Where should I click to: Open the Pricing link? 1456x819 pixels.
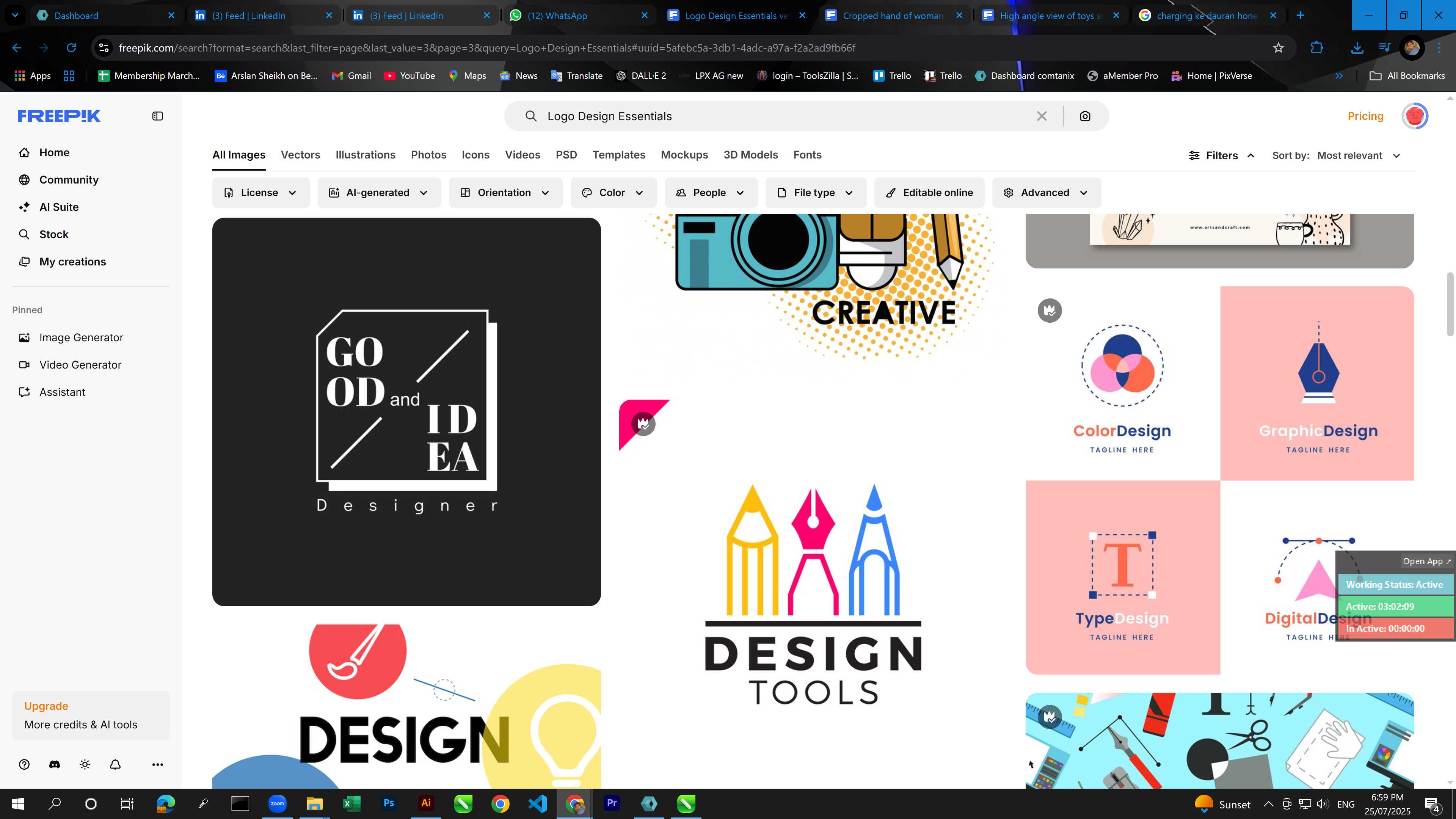[x=1365, y=116]
